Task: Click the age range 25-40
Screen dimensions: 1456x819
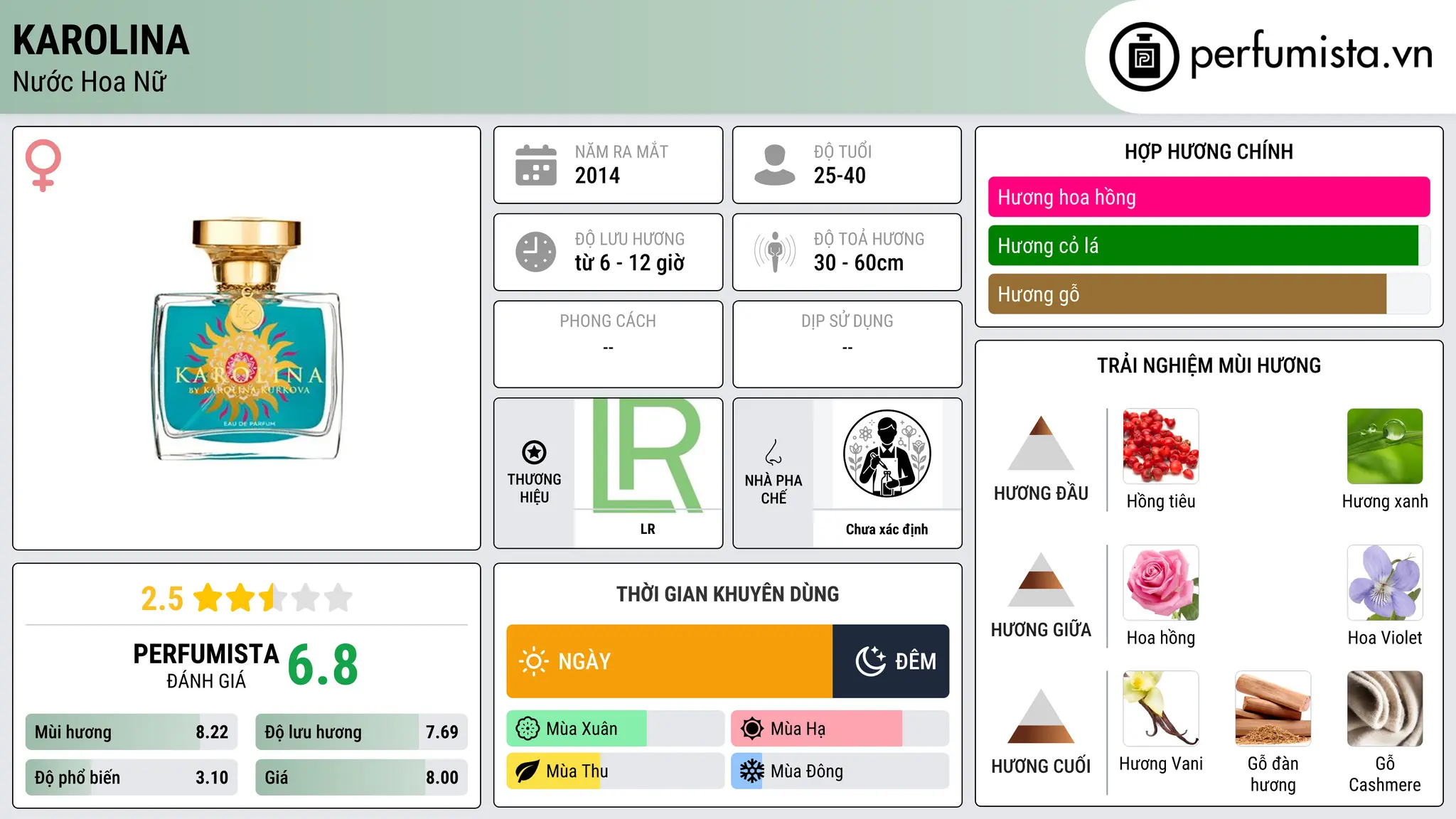Action: pyautogui.click(x=840, y=176)
